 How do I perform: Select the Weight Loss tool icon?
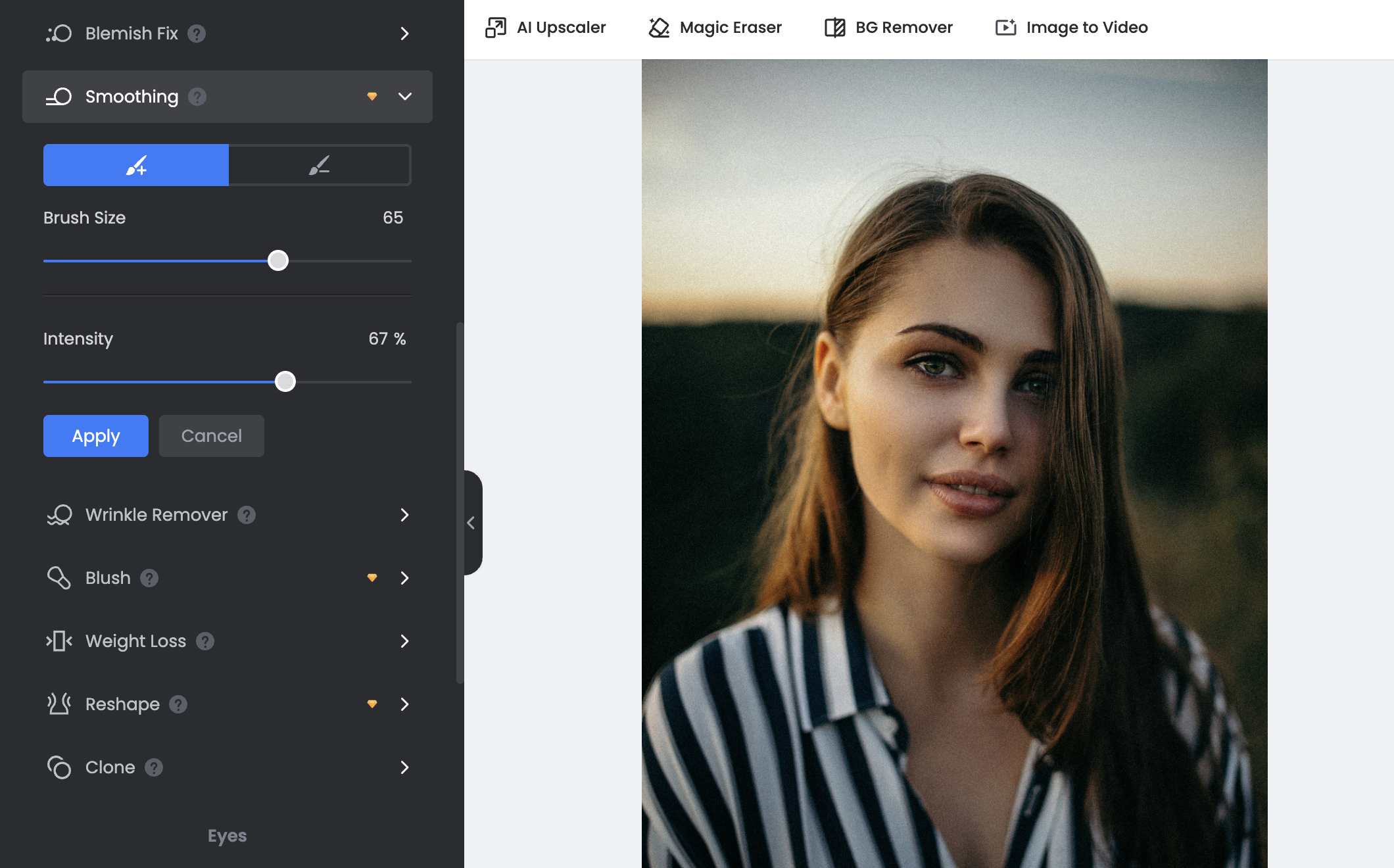coord(60,641)
